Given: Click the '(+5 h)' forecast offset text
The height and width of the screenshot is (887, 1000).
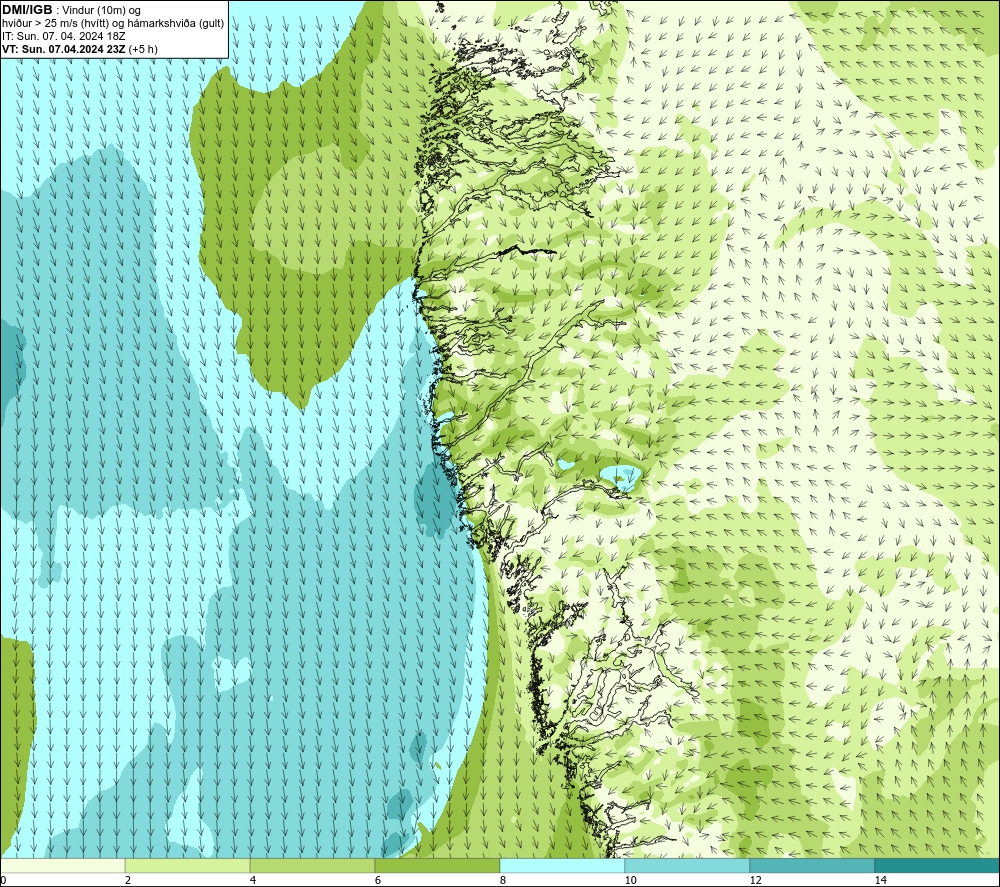Looking at the screenshot, I should click(143, 49).
